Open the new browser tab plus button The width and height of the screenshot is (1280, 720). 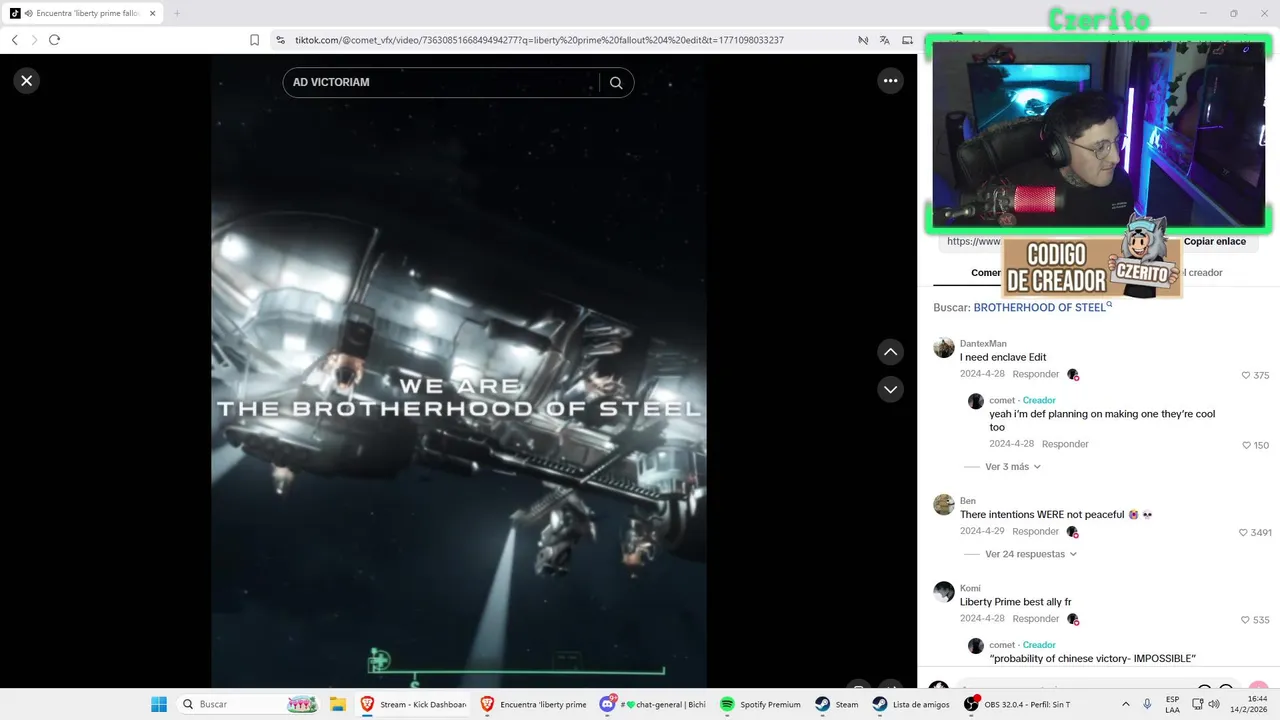click(177, 13)
